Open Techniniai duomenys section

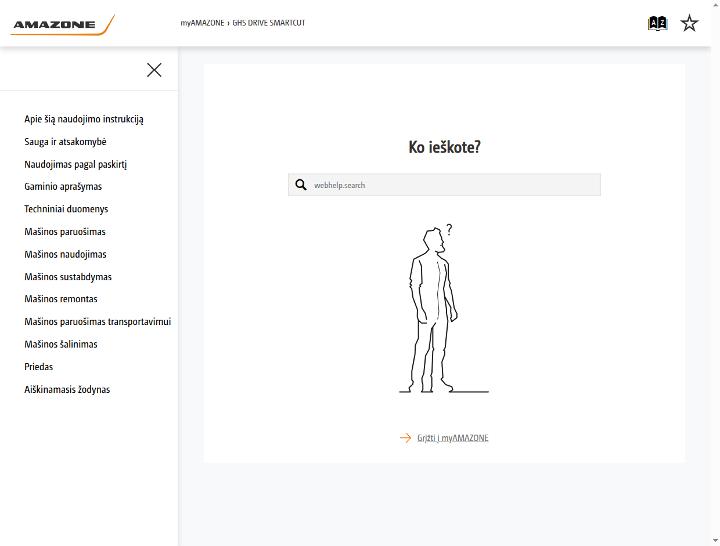click(x=66, y=209)
